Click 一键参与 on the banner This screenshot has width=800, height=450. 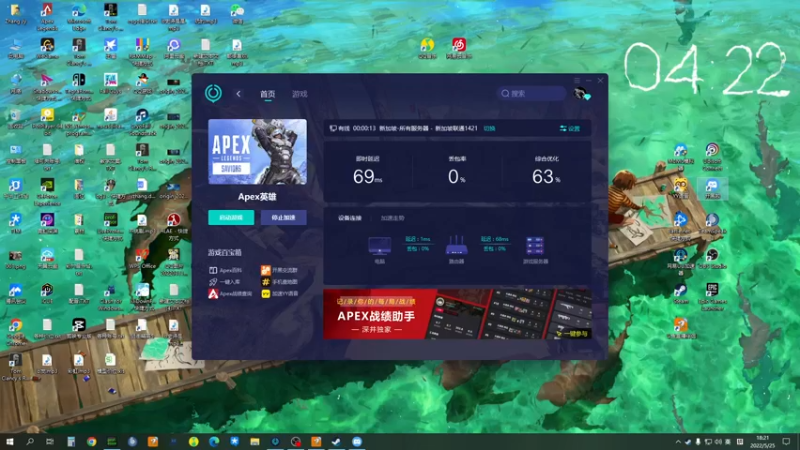(572, 334)
